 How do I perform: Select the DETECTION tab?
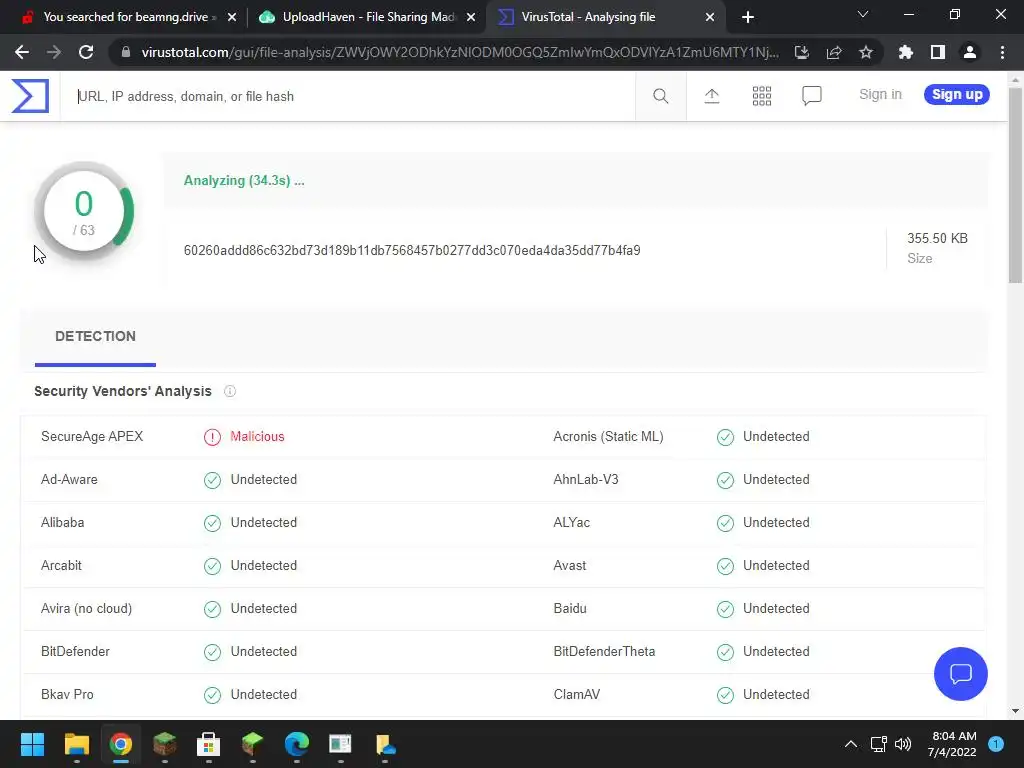tap(95, 336)
